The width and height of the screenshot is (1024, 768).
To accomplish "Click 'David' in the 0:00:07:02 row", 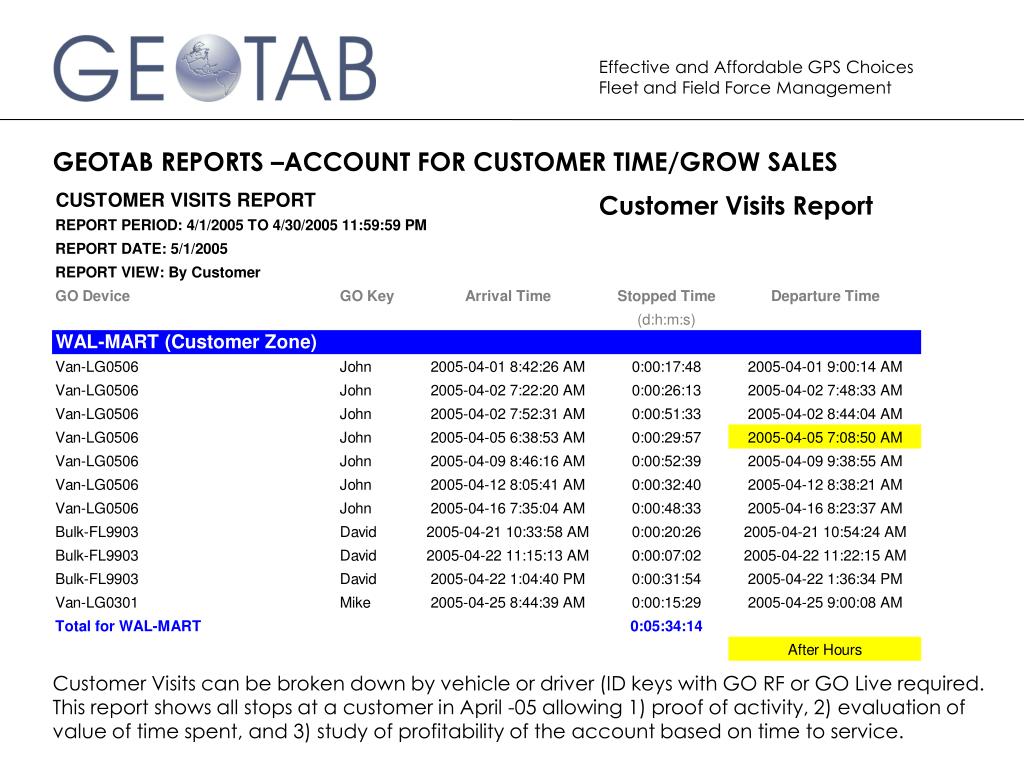I will (x=358, y=555).
